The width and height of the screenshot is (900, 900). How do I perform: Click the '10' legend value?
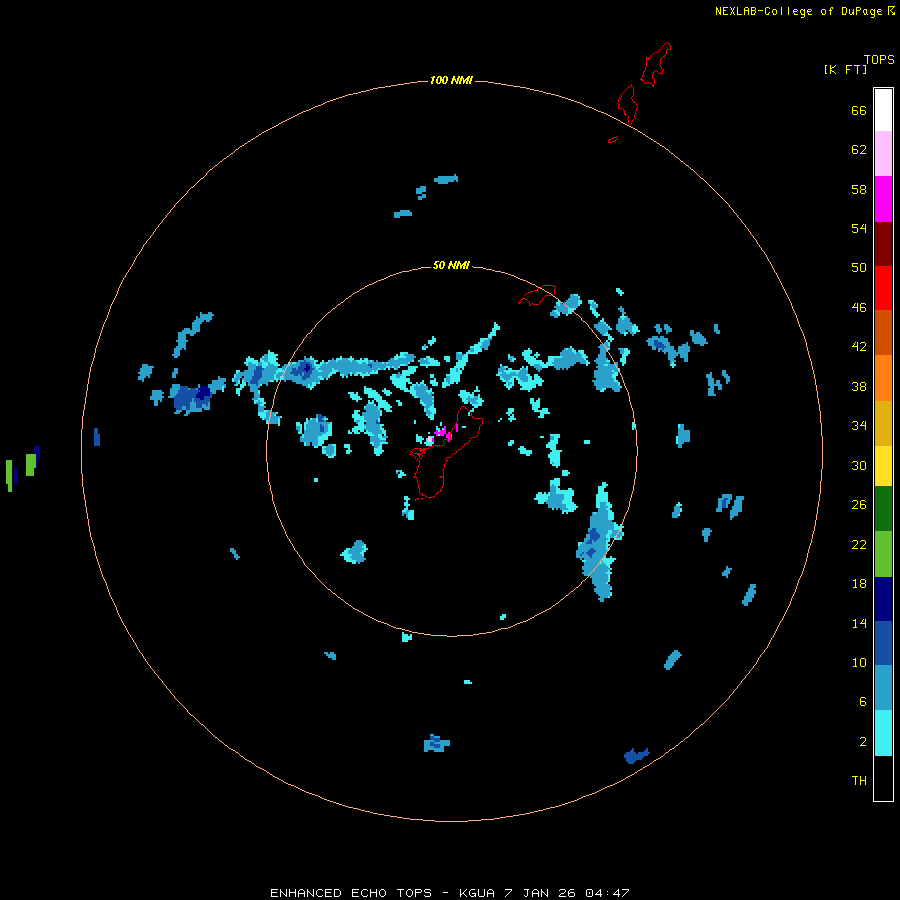(x=859, y=663)
